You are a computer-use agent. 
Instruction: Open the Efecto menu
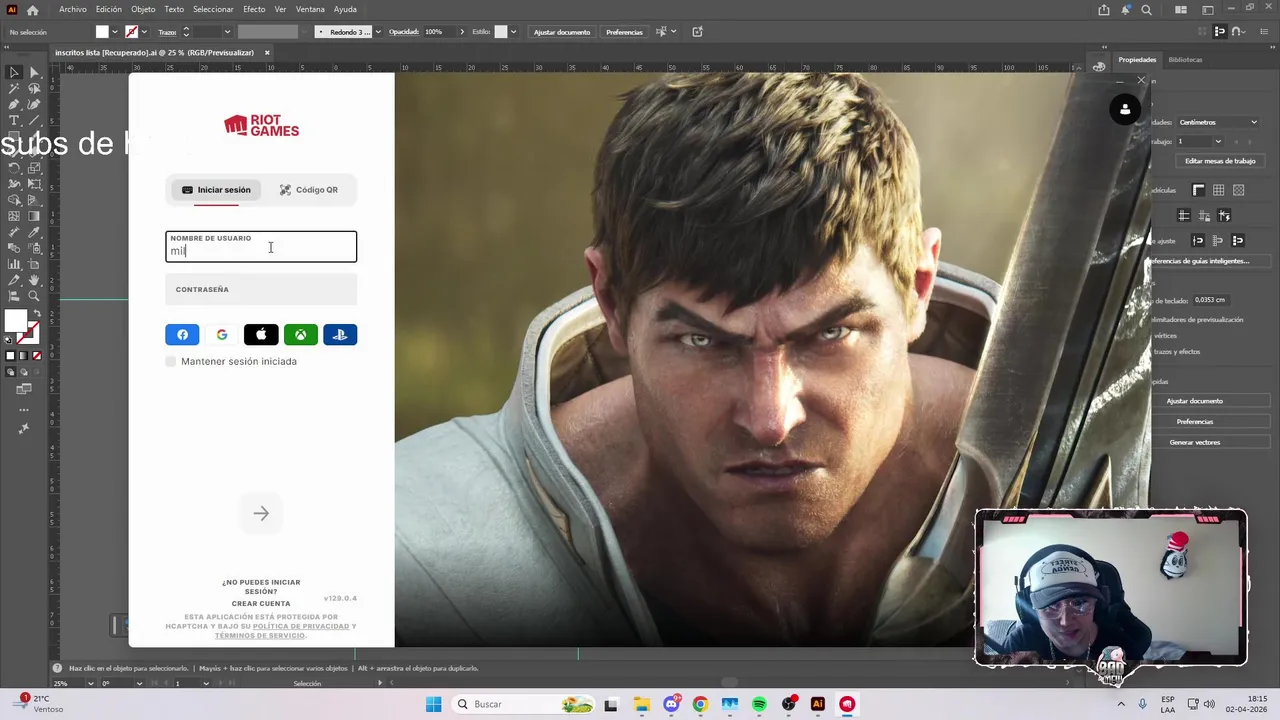pyautogui.click(x=254, y=9)
